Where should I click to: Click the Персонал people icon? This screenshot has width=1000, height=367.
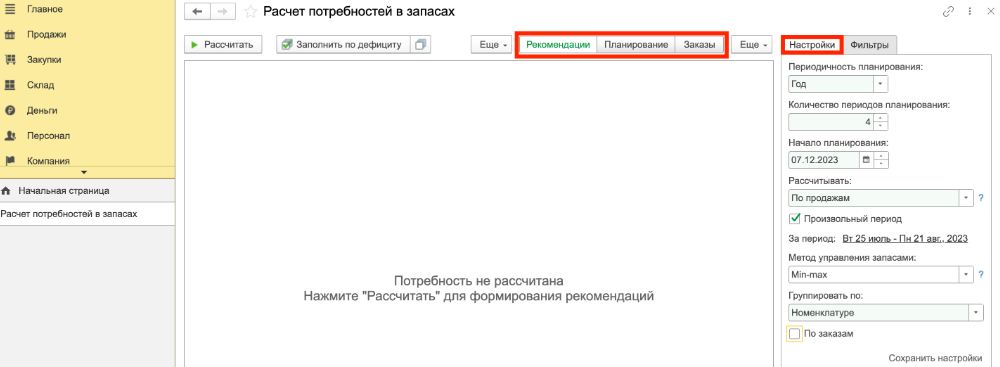point(10,136)
